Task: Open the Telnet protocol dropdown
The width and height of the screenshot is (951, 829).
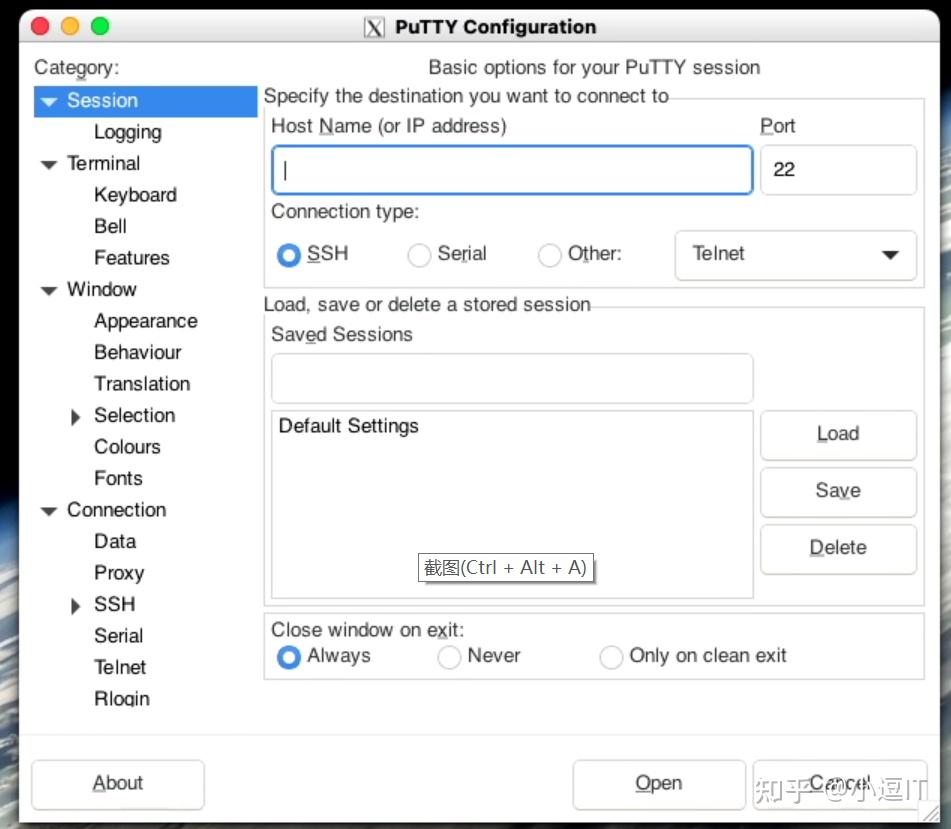Action: coord(795,255)
